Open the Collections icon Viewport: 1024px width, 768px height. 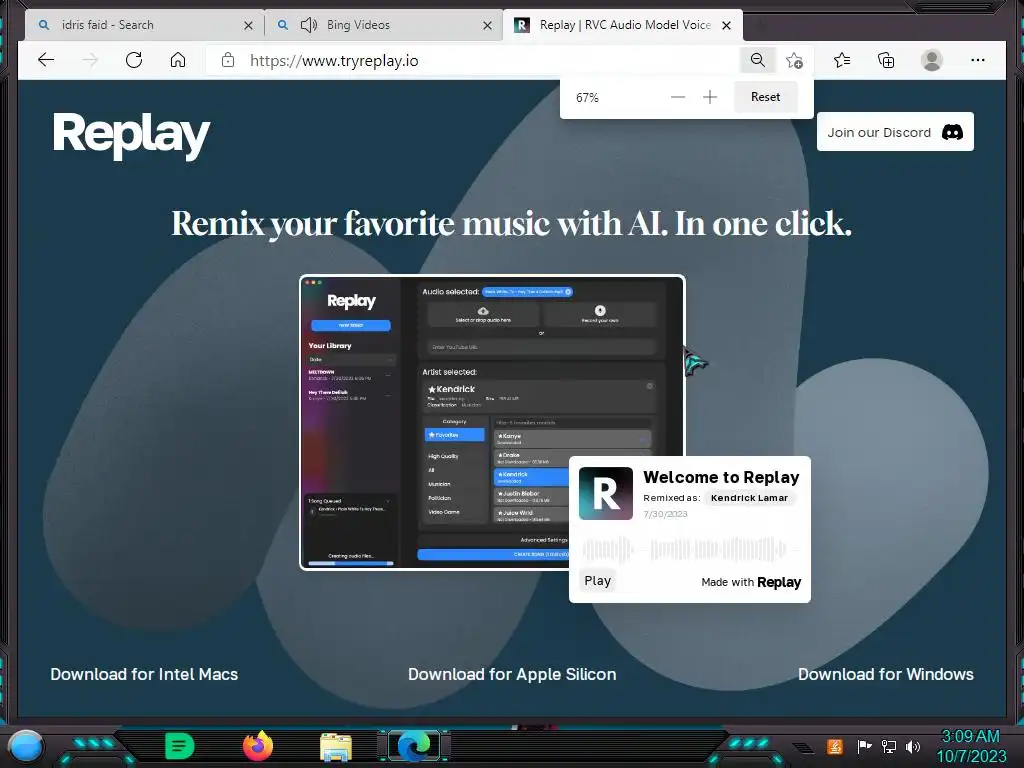tap(886, 60)
